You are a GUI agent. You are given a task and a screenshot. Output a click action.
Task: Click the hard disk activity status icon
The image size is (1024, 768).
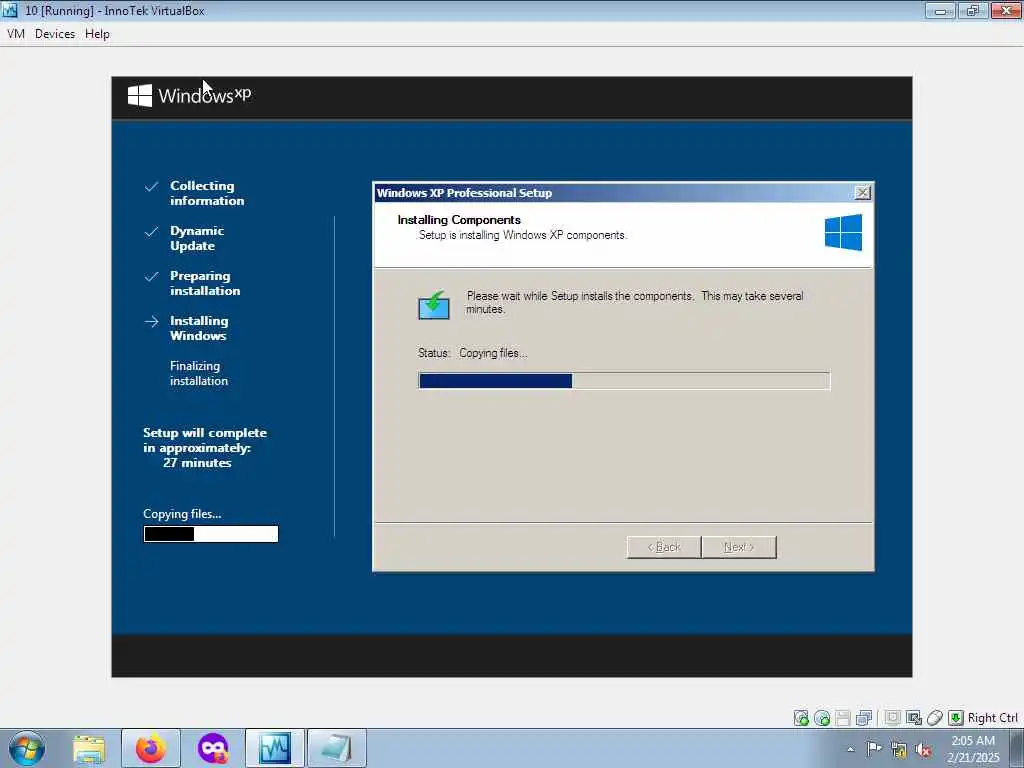coord(801,718)
